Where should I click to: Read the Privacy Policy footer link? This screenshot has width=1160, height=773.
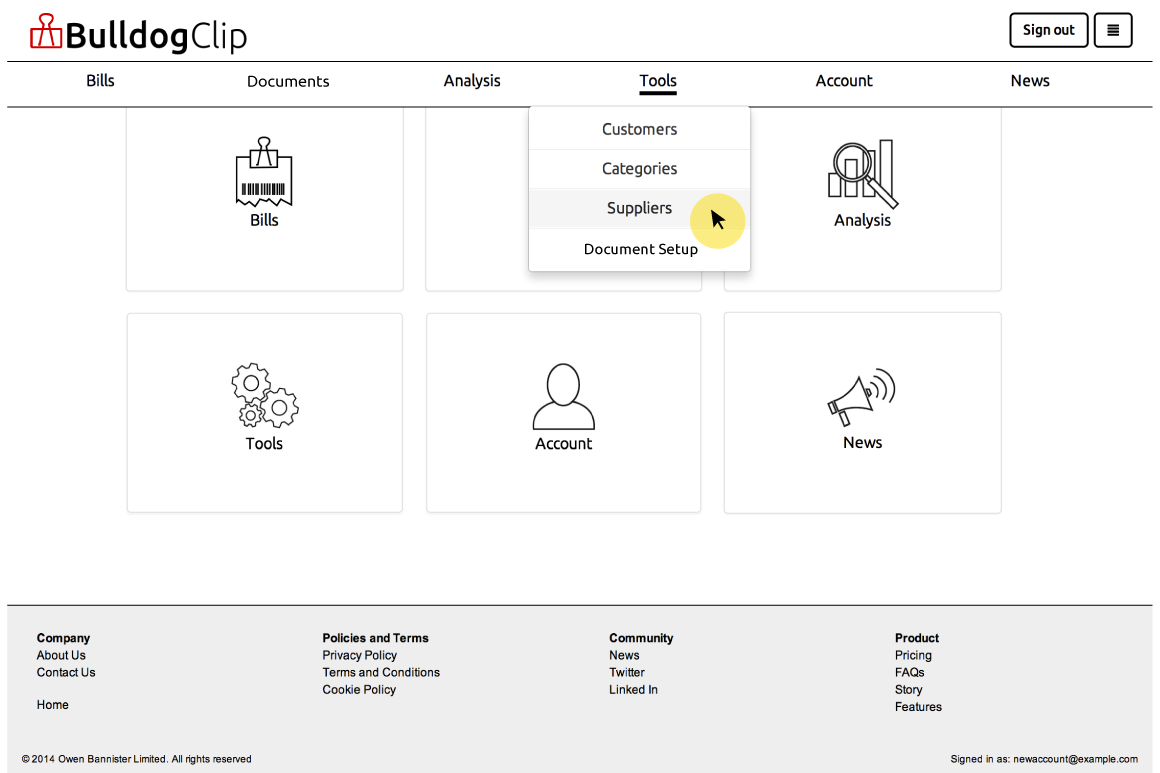point(360,655)
